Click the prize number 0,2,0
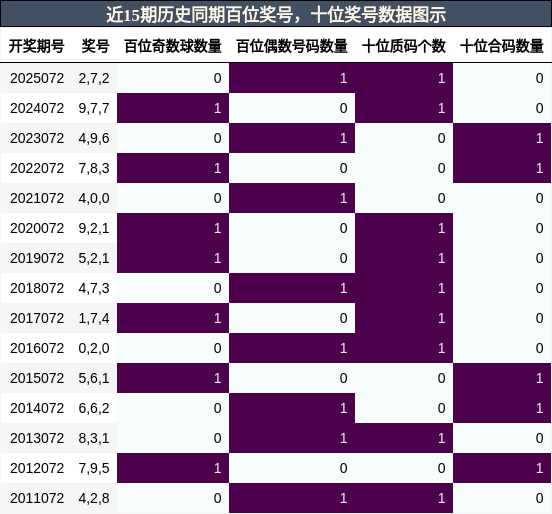This screenshot has width=552, height=514. 94,348
